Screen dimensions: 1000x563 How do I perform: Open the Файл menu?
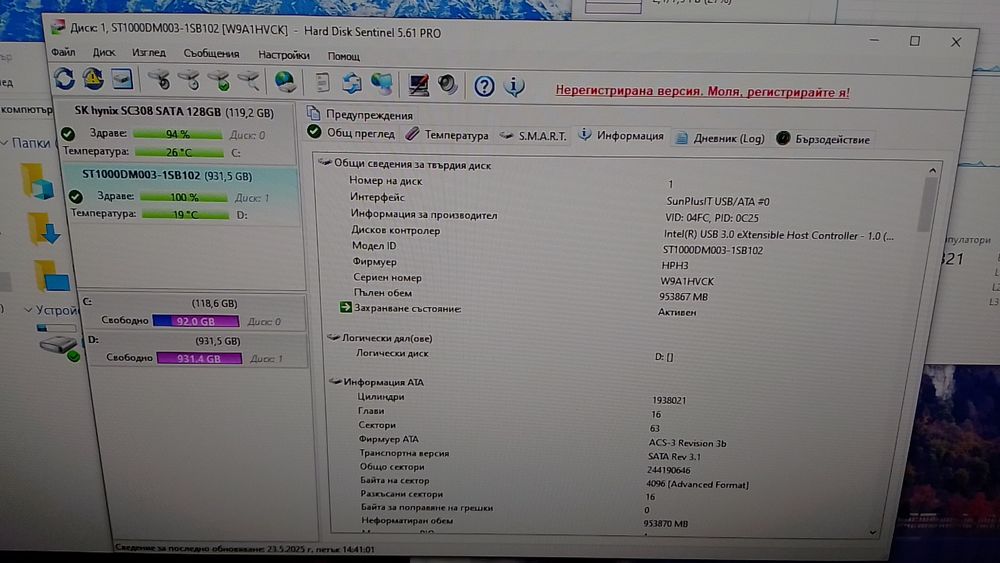tap(63, 52)
